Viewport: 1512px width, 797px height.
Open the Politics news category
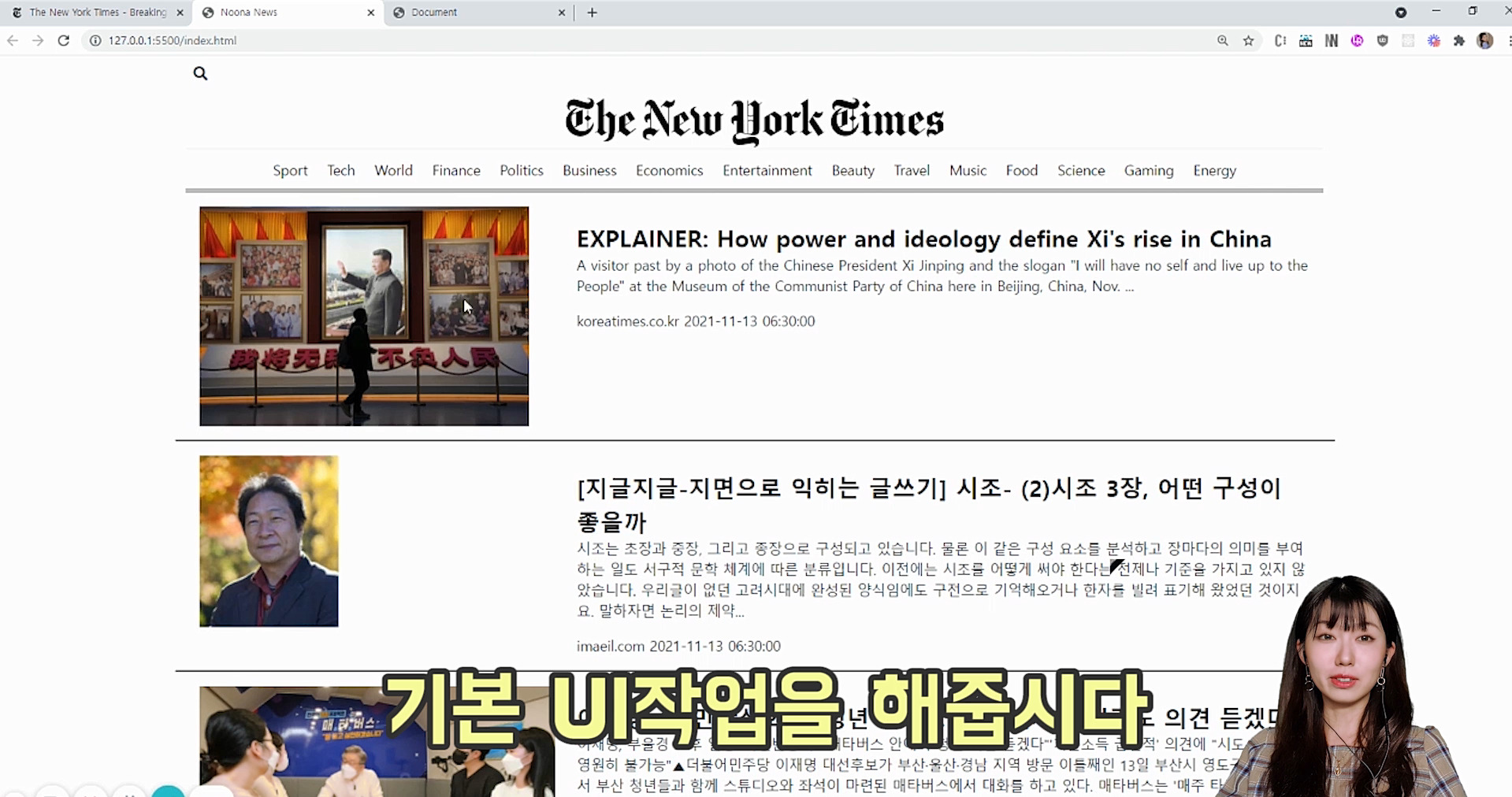[521, 170]
